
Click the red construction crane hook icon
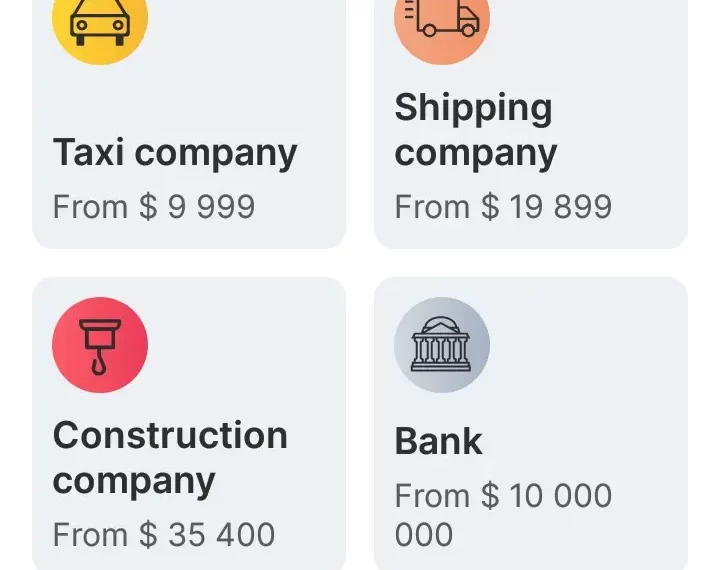tap(100, 345)
